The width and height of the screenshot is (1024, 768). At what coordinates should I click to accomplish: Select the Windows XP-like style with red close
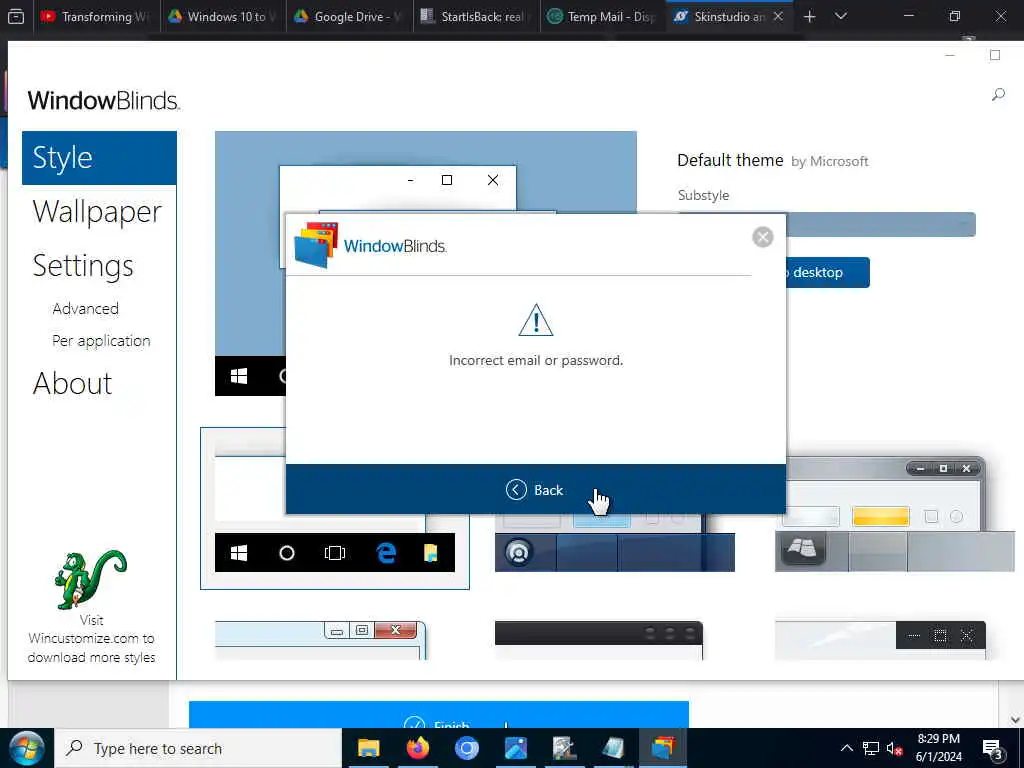coord(321,640)
